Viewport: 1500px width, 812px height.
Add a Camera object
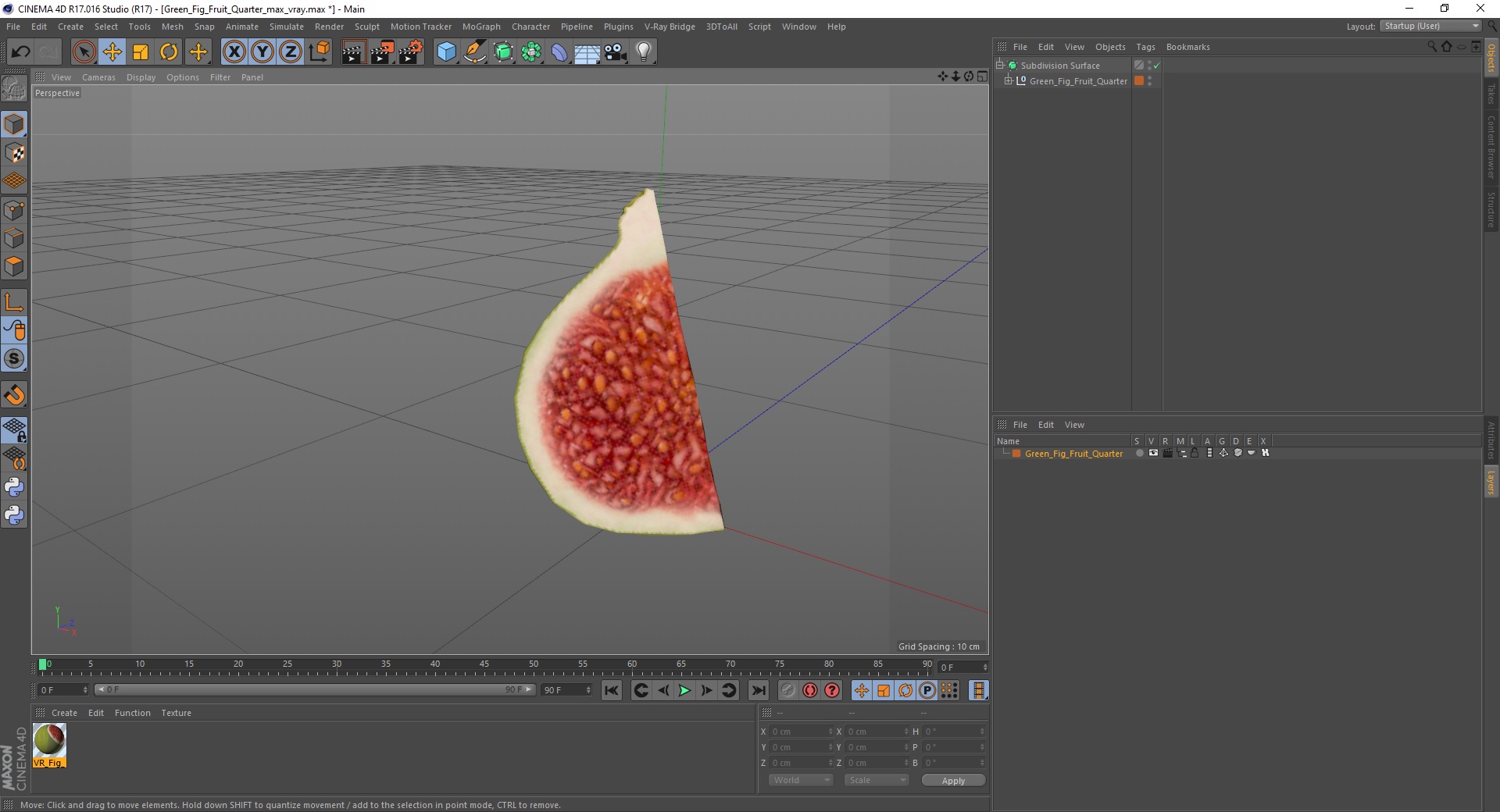pyautogui.click(x=616, y=52)
